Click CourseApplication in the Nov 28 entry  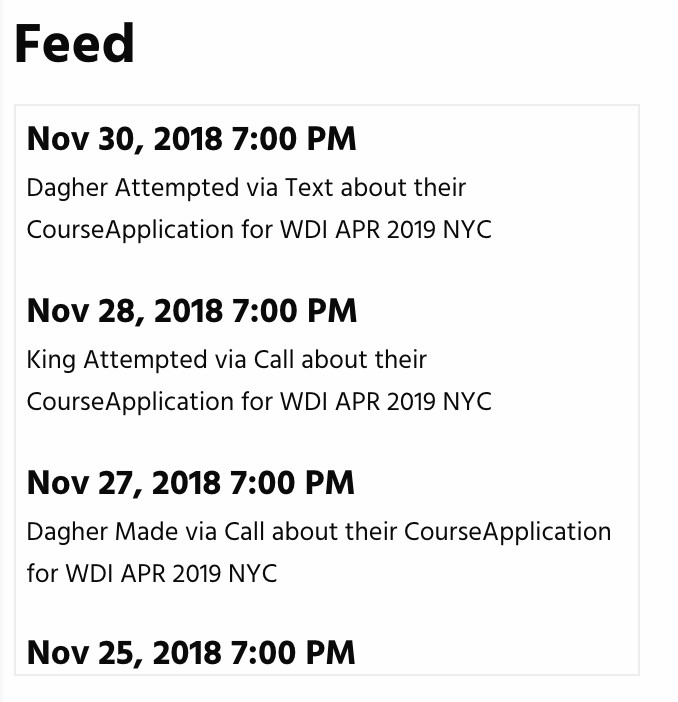point(130,401)
